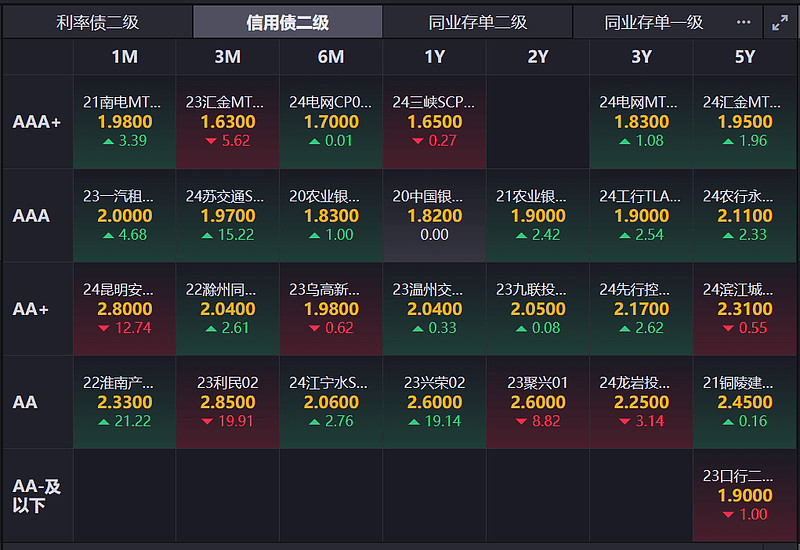The height and width of the screenshot is (550, 800).
Task: Open the 23九联投... bond cell at 2.0500
Action: pyautogui.click(x=538, y=309)
